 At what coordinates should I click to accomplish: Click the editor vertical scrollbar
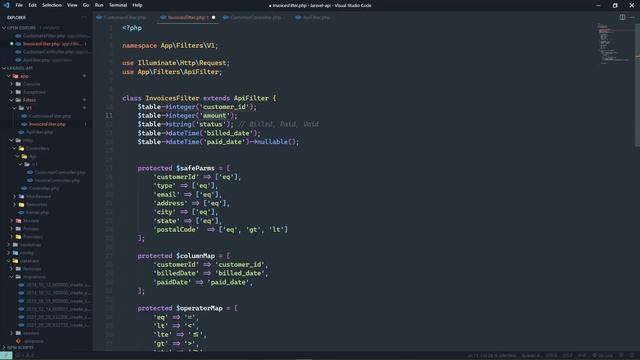pos(638,86)
